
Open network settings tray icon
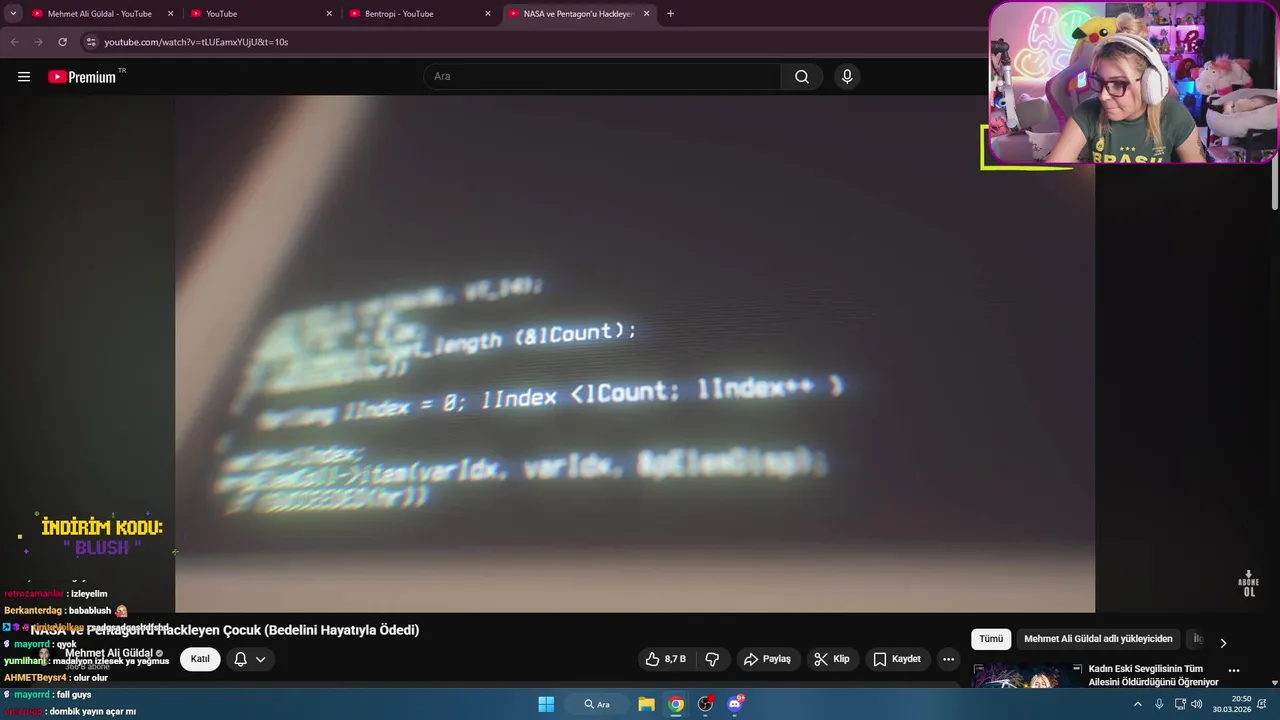(1180, 704)
